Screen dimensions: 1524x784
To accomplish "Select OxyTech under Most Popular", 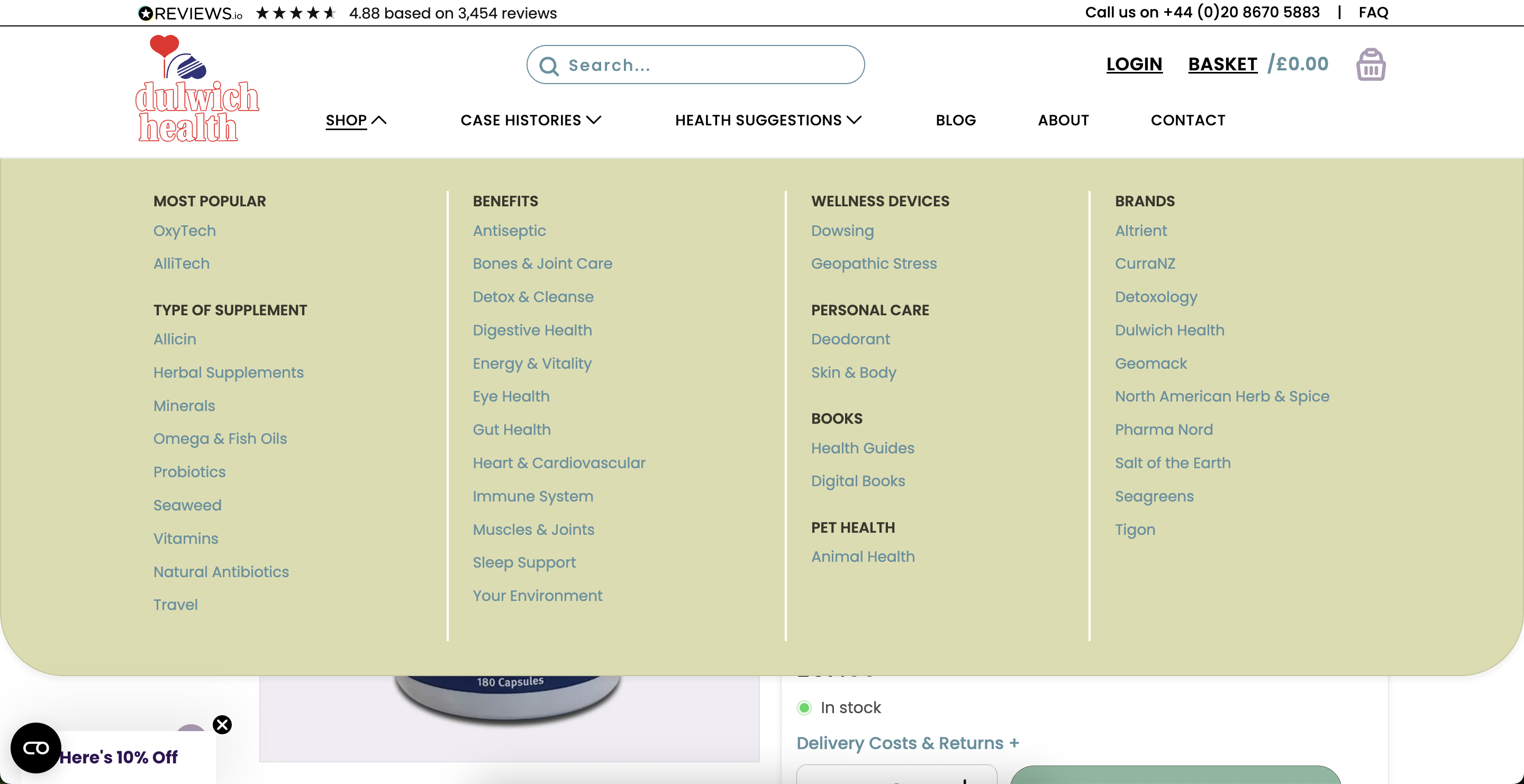I will click(184, 231).
